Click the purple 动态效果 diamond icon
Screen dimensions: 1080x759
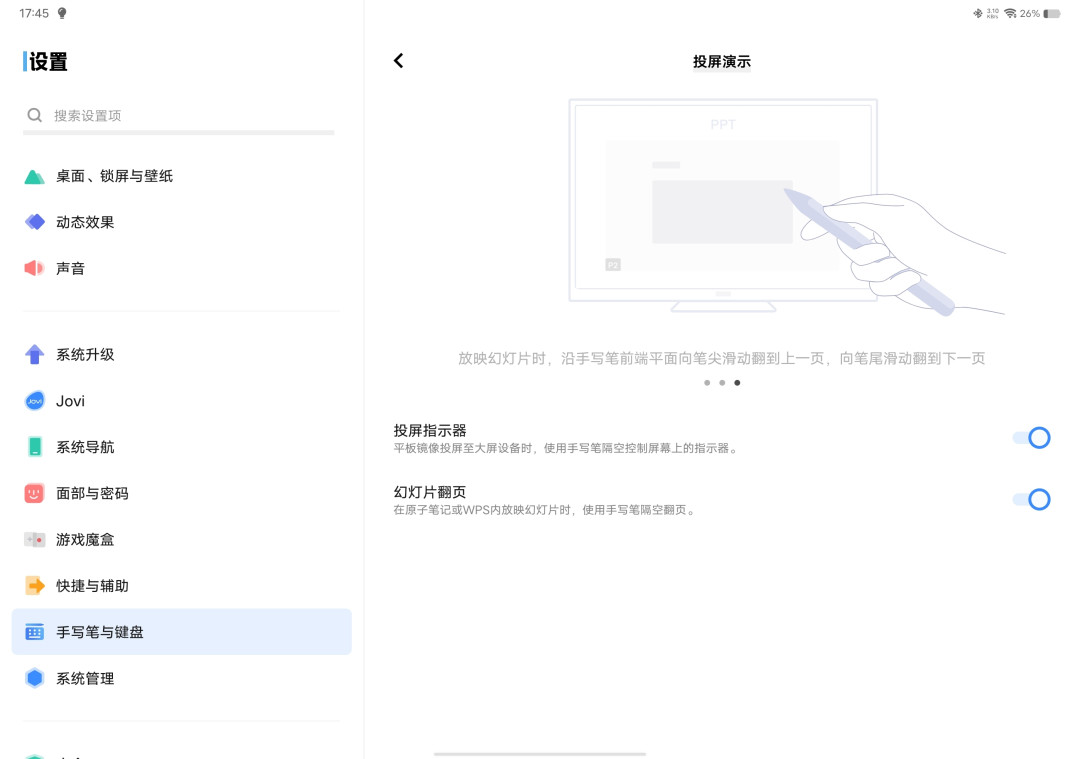pyautogui.click(x=34, y=222)
